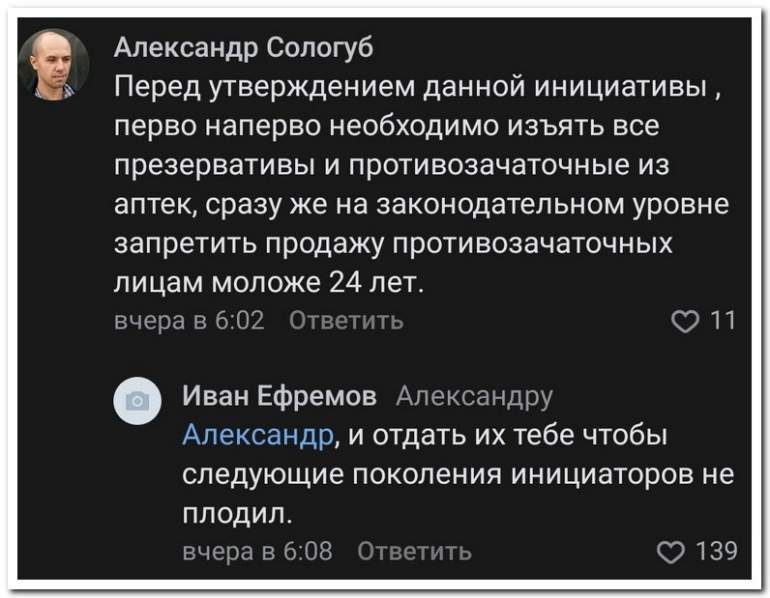Screen dimensions: 770x598
Task: Click the like count 139
Action: (x=717, y=550)
